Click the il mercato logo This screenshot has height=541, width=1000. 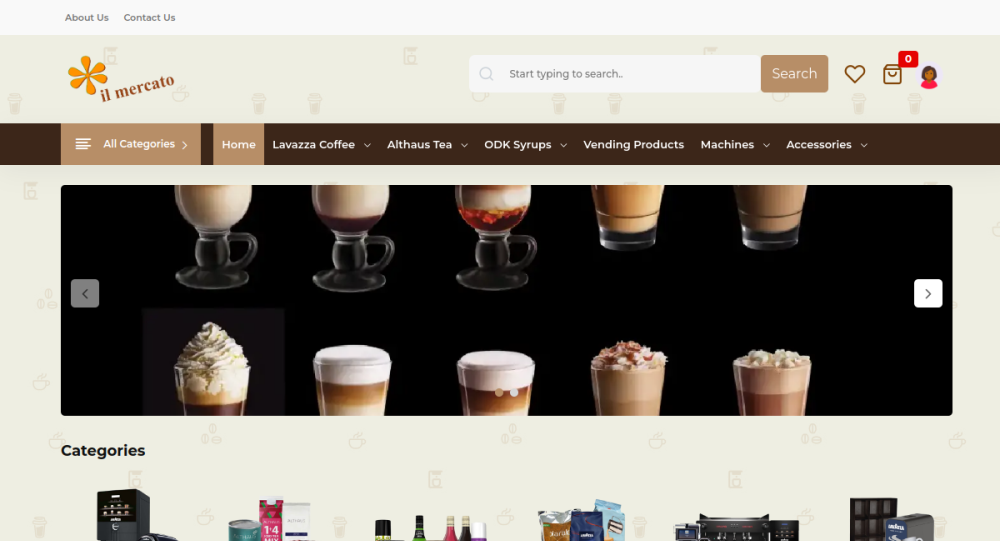pyautogui.click(x=121, y=79)
